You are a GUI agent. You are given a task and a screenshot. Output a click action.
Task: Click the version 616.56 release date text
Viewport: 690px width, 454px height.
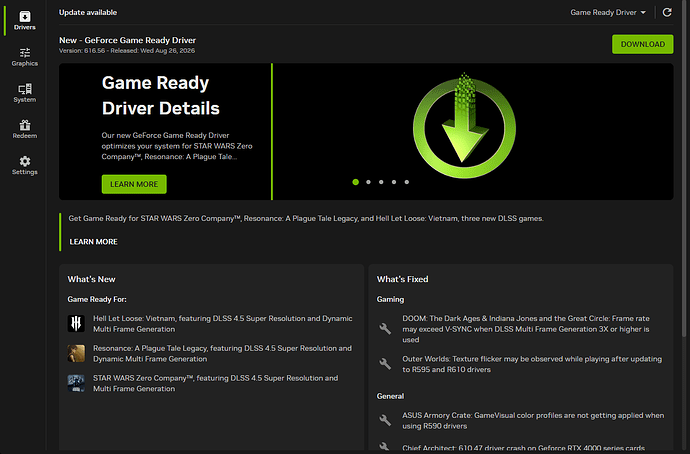(x=127, y=51)
